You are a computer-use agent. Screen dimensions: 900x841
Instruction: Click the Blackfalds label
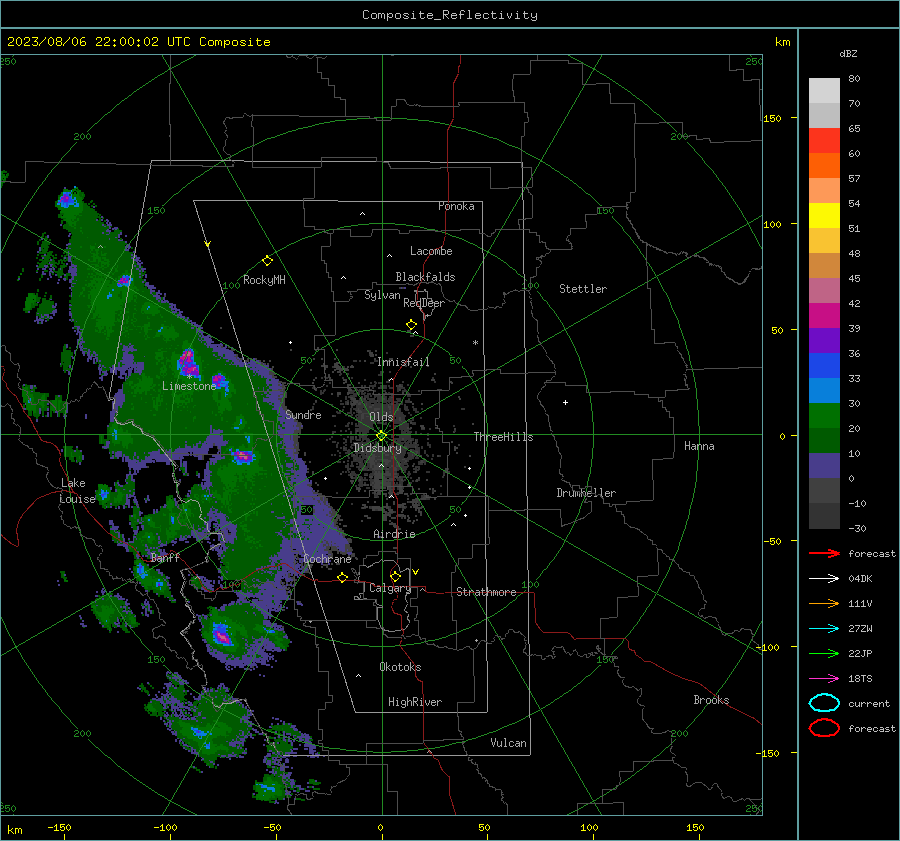425,277
